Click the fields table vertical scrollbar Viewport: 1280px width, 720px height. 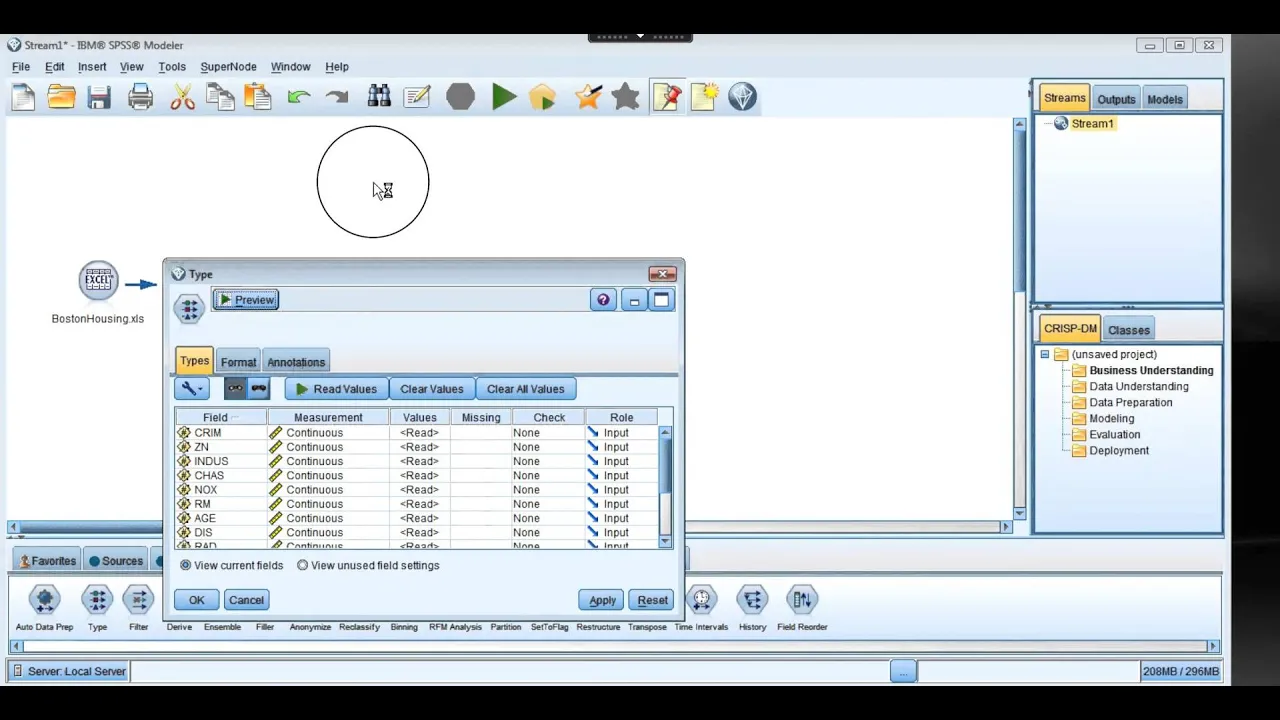[x=665, y=487]
